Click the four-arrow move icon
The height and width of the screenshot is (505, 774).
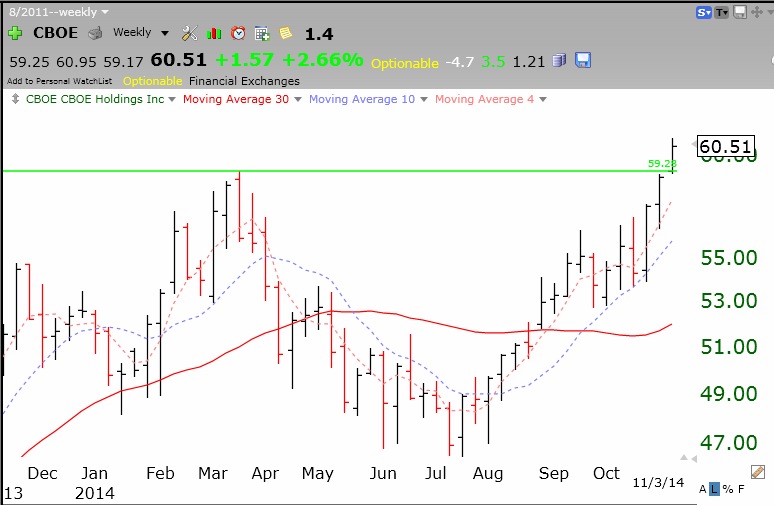point(756,12)
